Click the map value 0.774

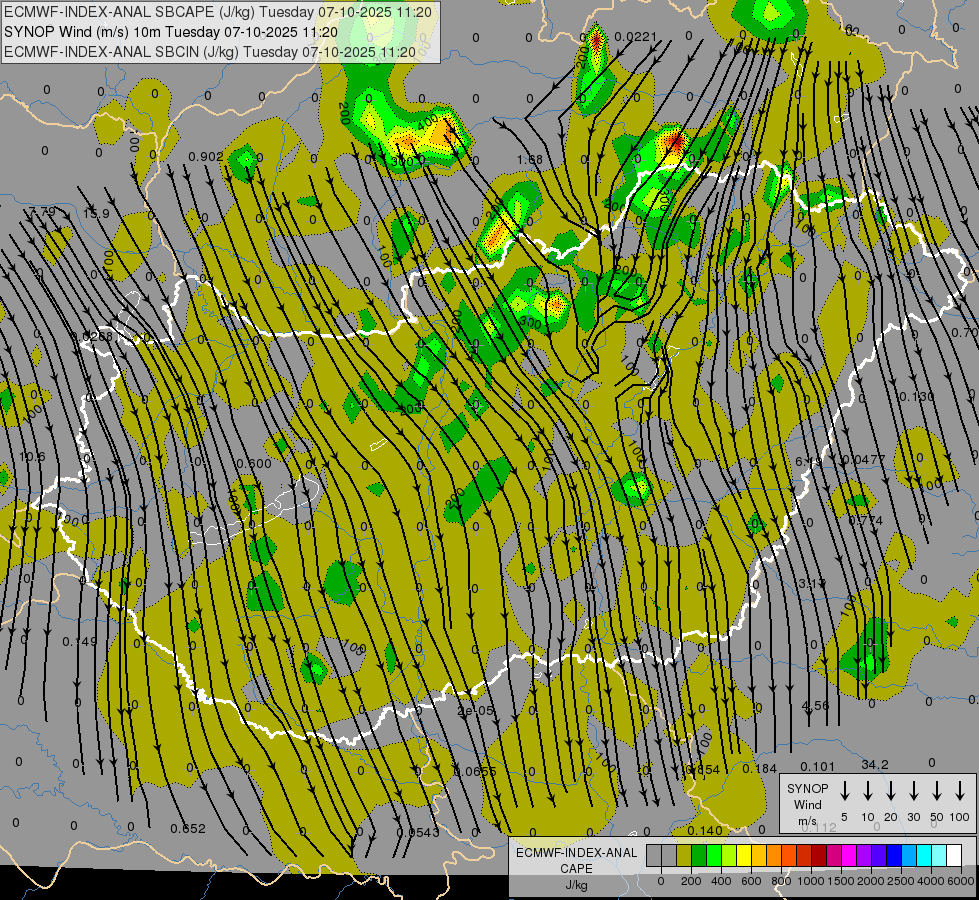coord(865,520)
